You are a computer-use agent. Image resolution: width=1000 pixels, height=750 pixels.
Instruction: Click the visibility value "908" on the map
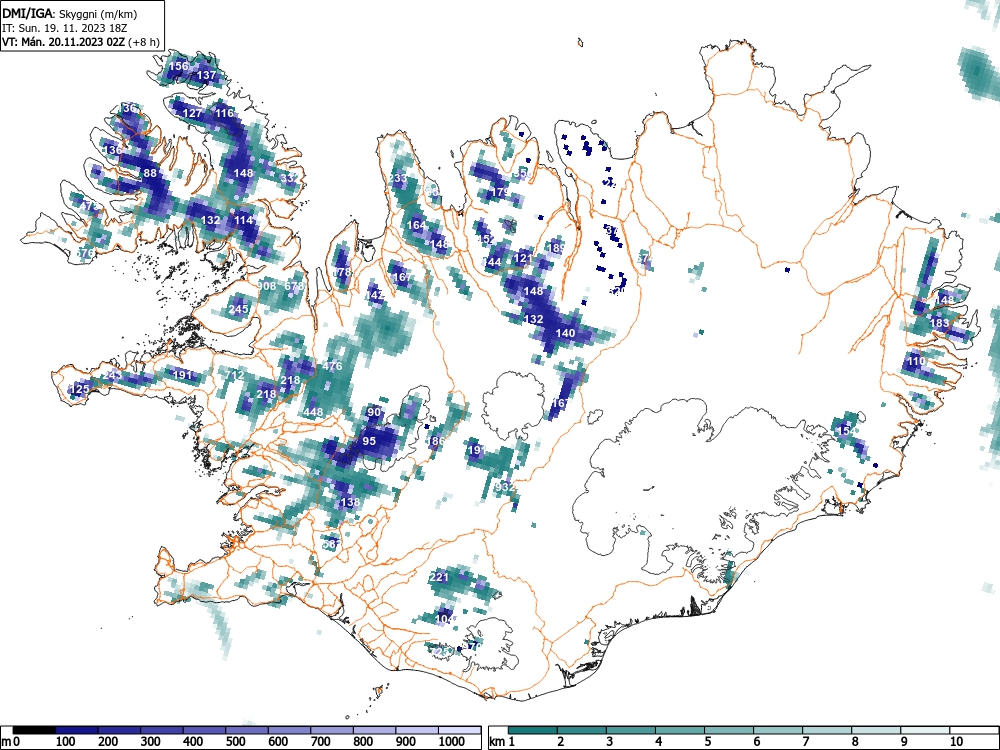267,286
